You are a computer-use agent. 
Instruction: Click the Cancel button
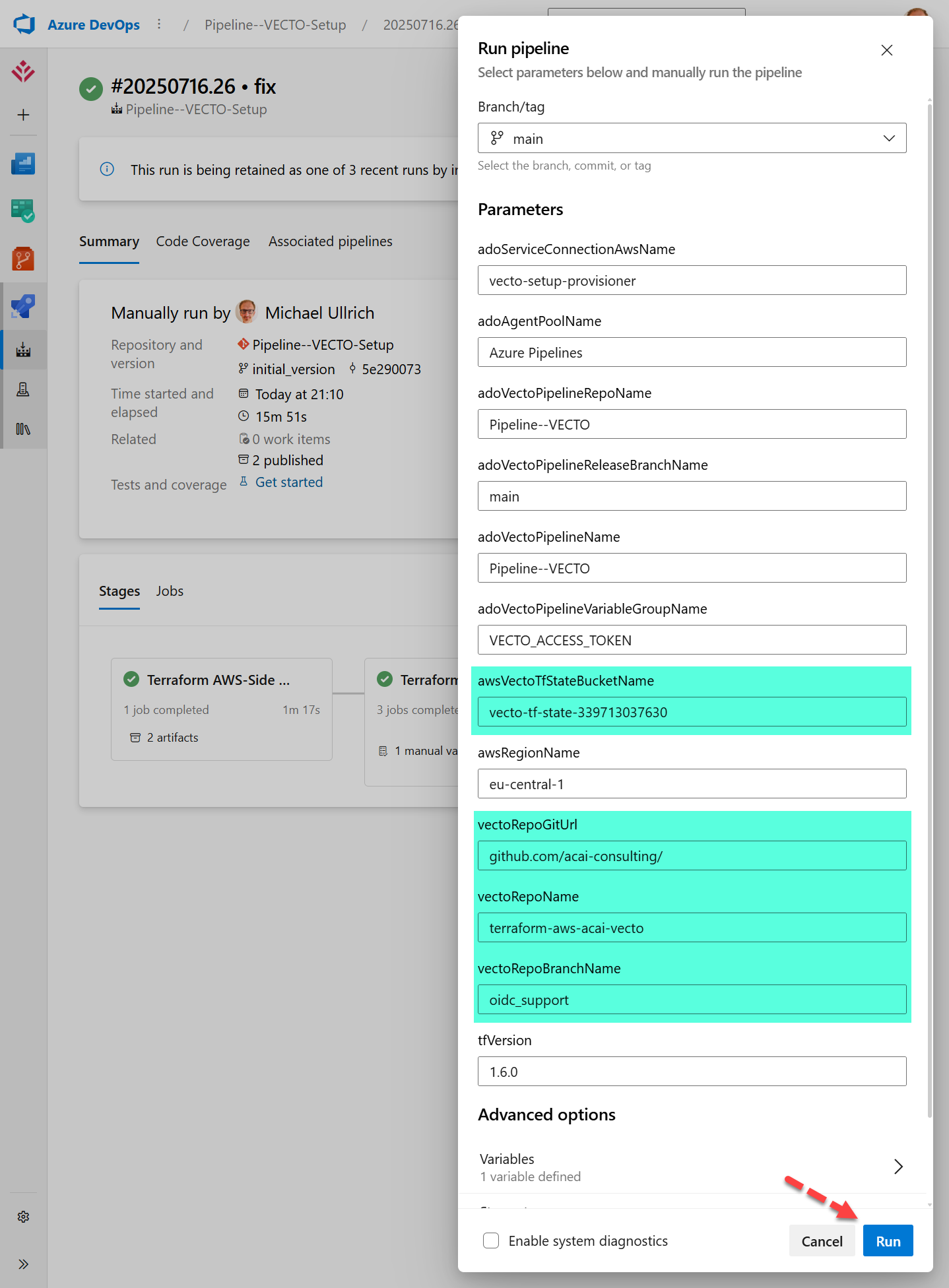822,1240
